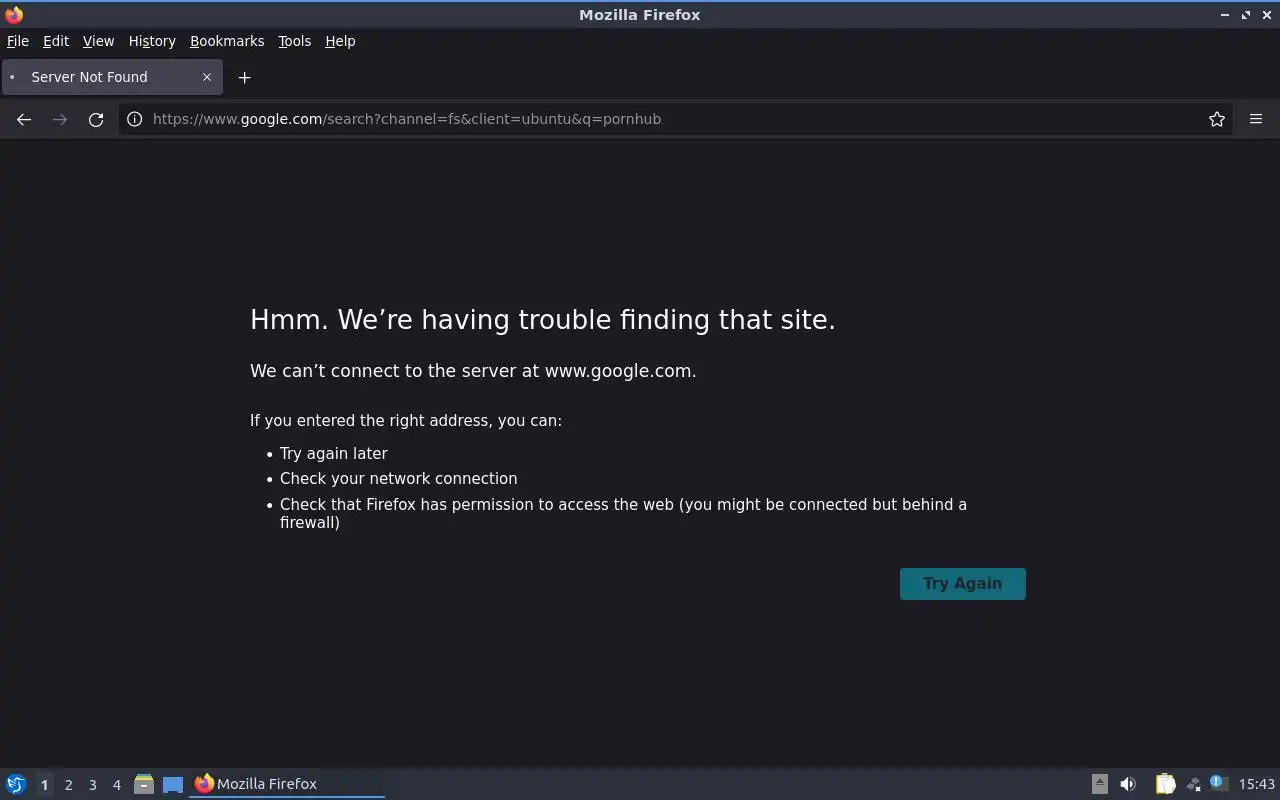
Task: Open the File menu
Action: point(18,41)
